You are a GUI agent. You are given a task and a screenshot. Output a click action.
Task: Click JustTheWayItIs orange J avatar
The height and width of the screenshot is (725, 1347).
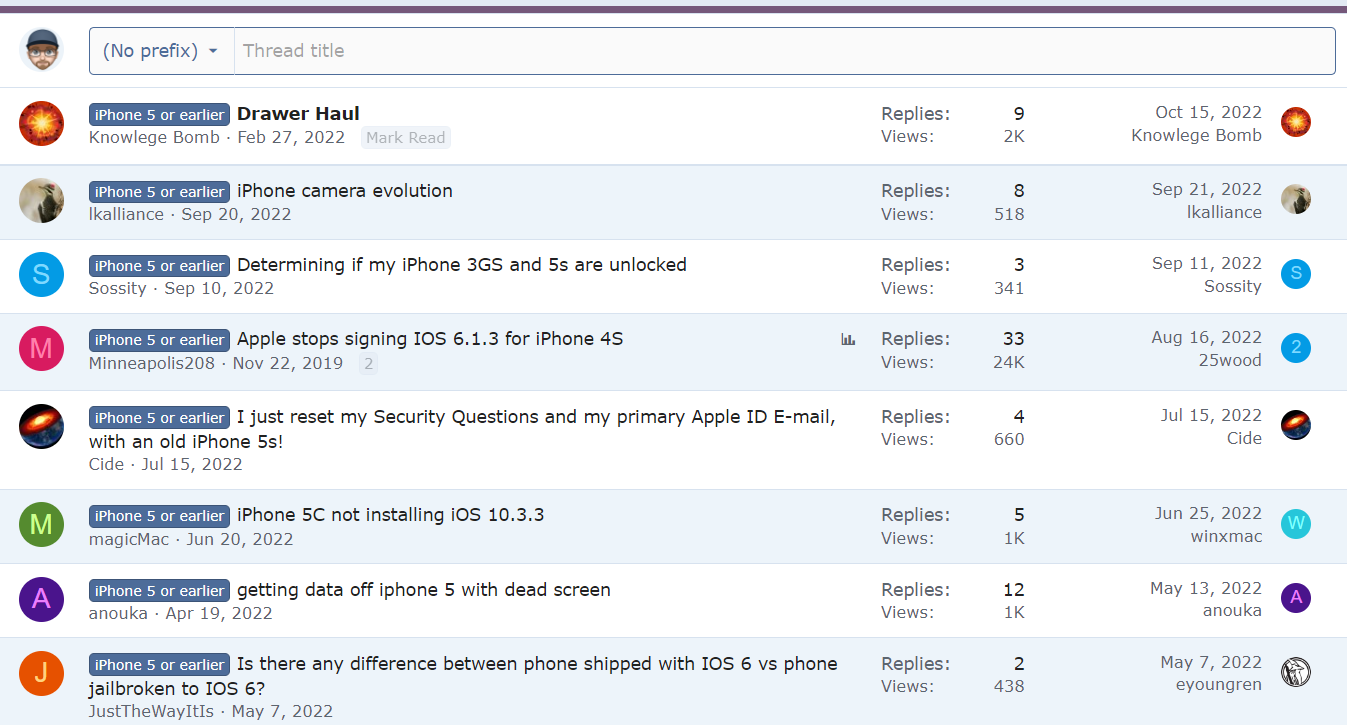41,674
